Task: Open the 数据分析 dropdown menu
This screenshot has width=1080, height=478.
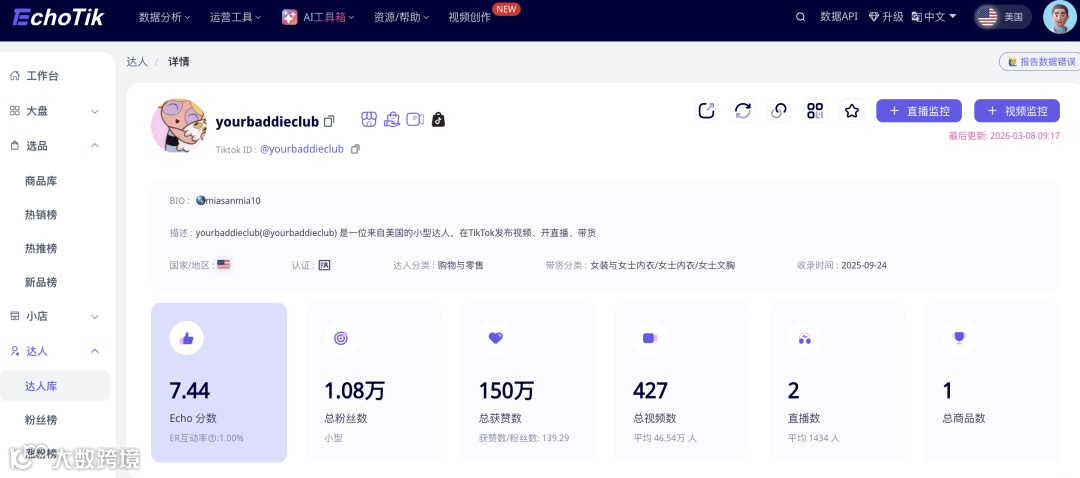Action: (x=165, y=17)
